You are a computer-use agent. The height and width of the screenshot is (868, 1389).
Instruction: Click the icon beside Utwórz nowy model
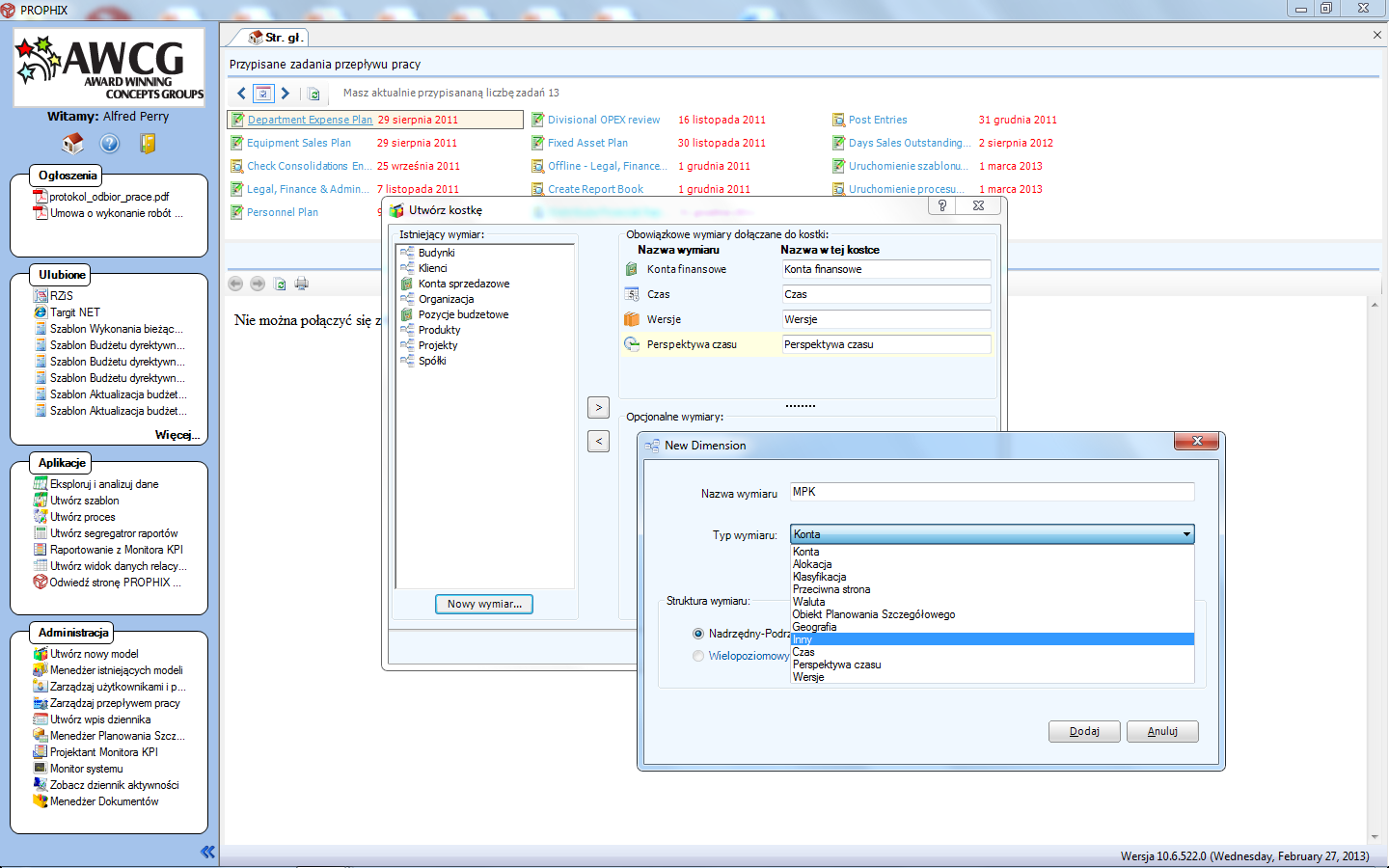pyautogui.click(x=41, y=654)
